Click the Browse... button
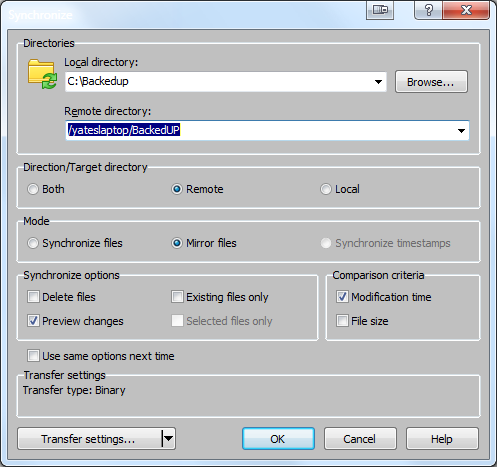Image resolution: width=497 pixels, height=467 pixels. pyautogui.click(x=431, y=82)
